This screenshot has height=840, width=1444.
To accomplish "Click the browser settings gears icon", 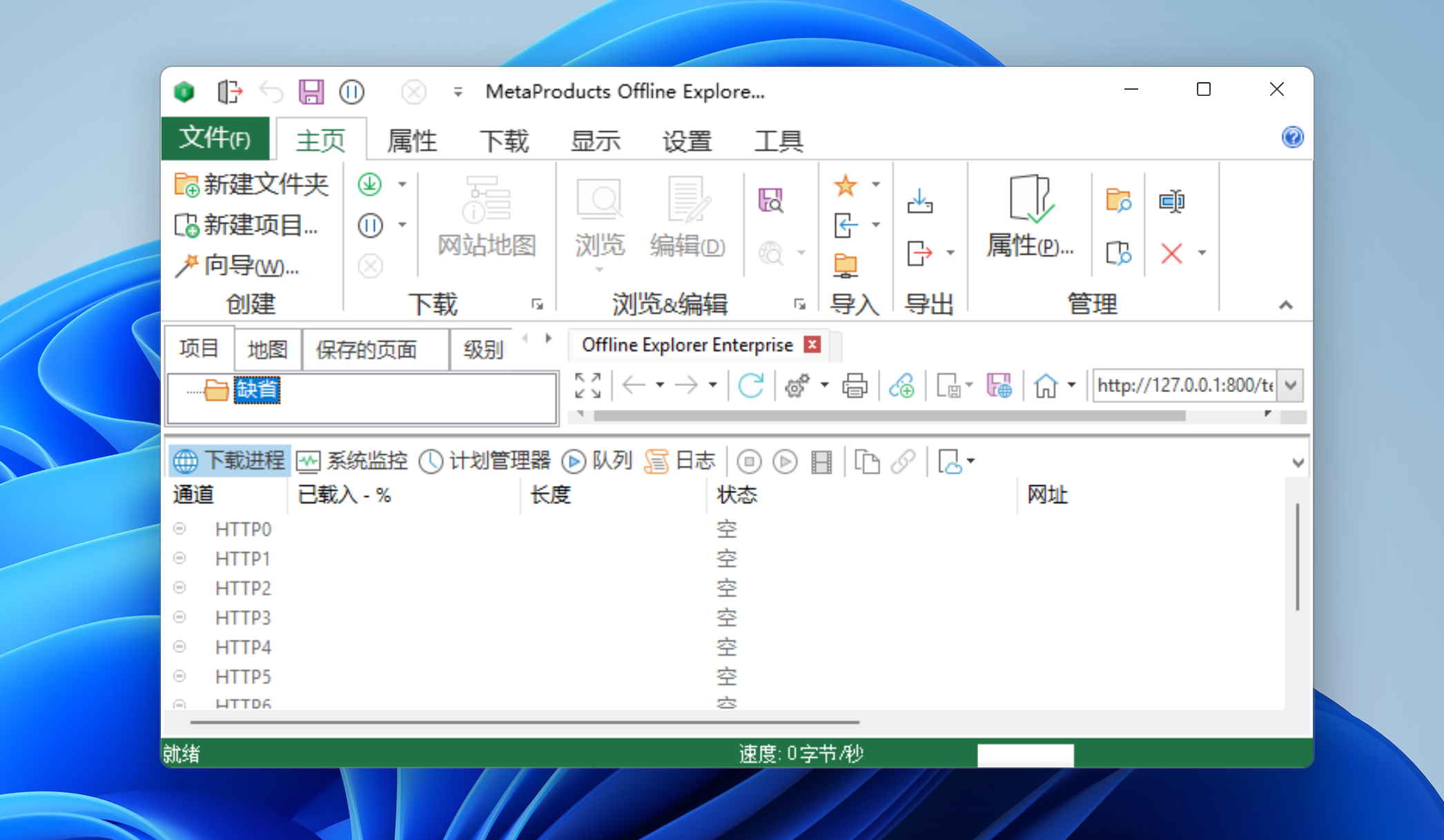I will (797, 385).
